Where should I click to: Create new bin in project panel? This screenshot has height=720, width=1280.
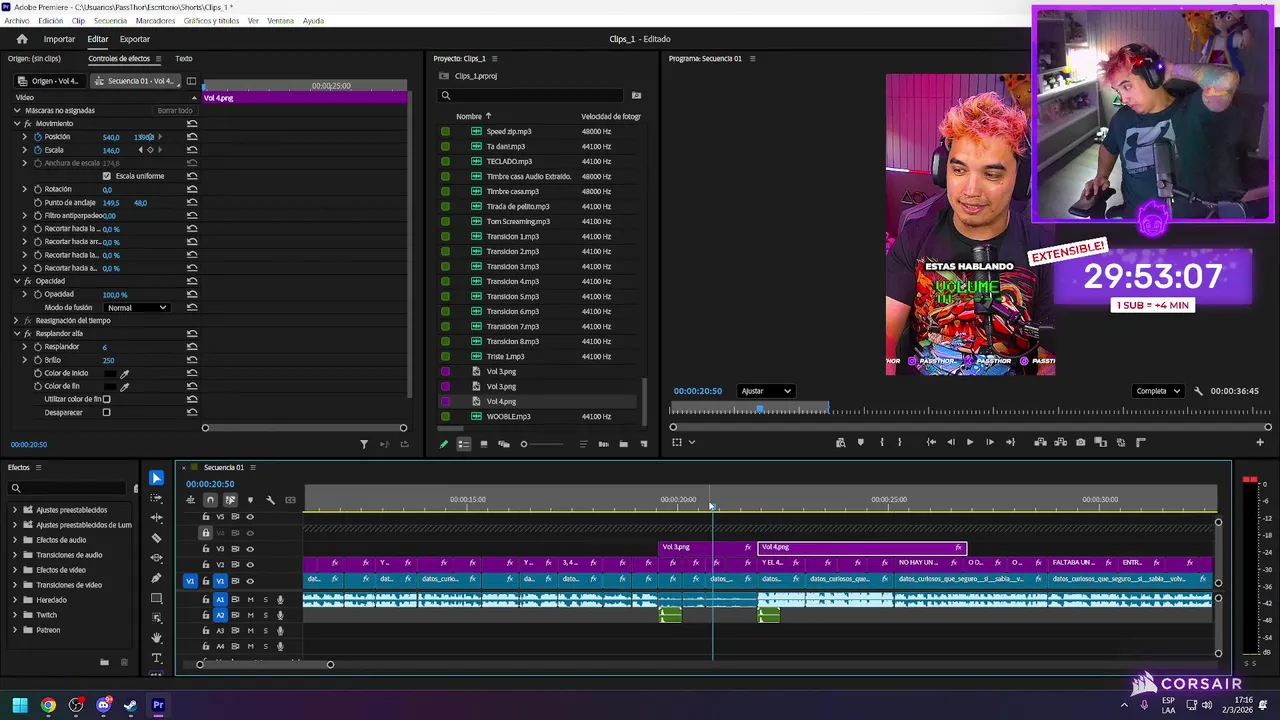623,444
